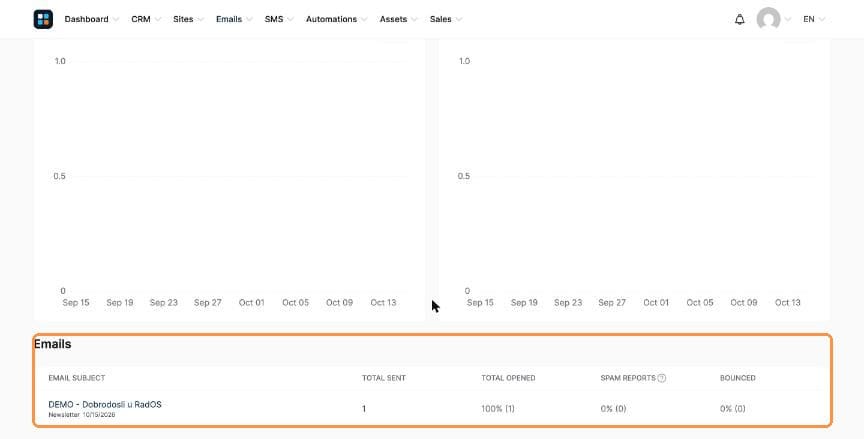Click the Emails section heading
The width and height of the screenshot is (864, 439).
[52, 344]
